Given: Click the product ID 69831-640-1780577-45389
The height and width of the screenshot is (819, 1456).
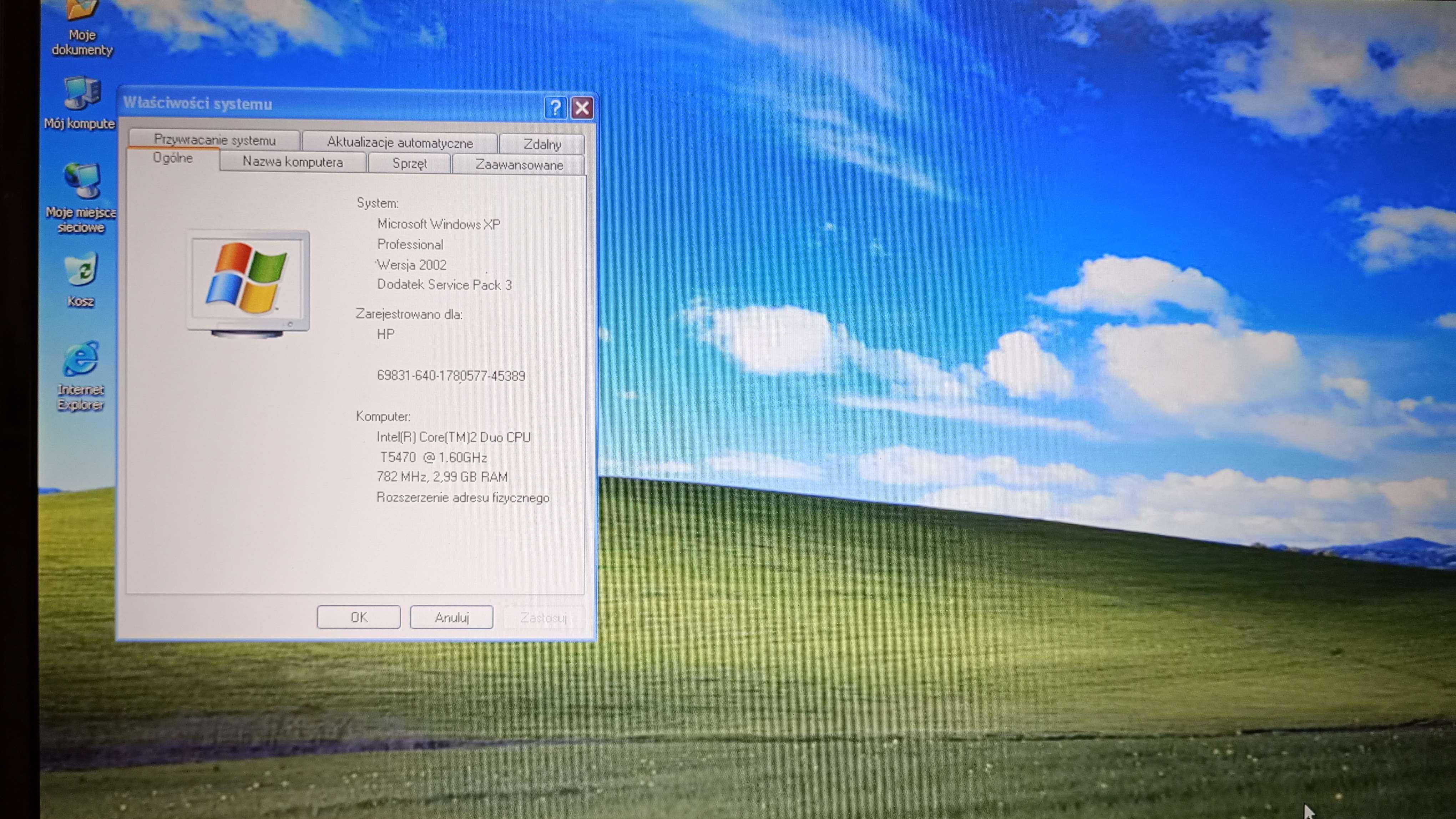Looking at the screenshot, I should (x=451, y=376).
